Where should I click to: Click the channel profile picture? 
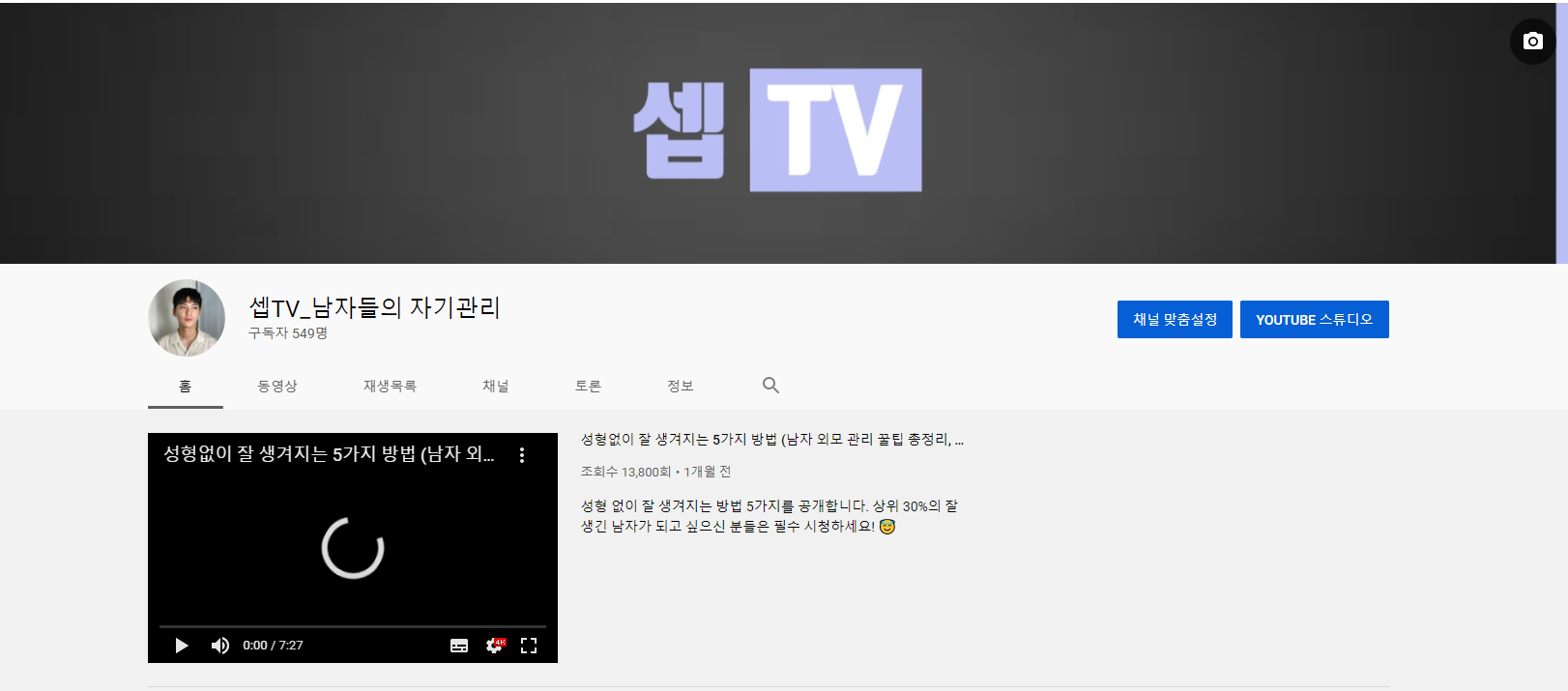pos(187,318)
